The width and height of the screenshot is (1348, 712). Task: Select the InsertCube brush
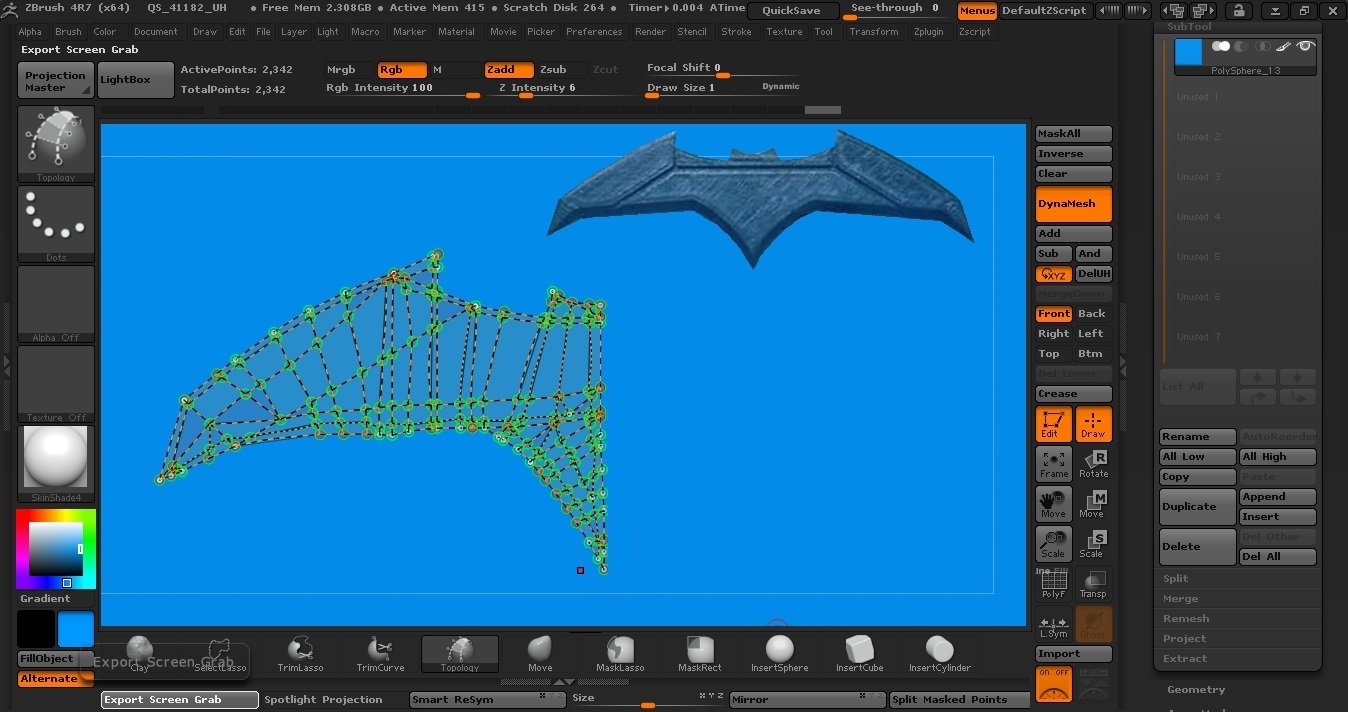point(859,654)
